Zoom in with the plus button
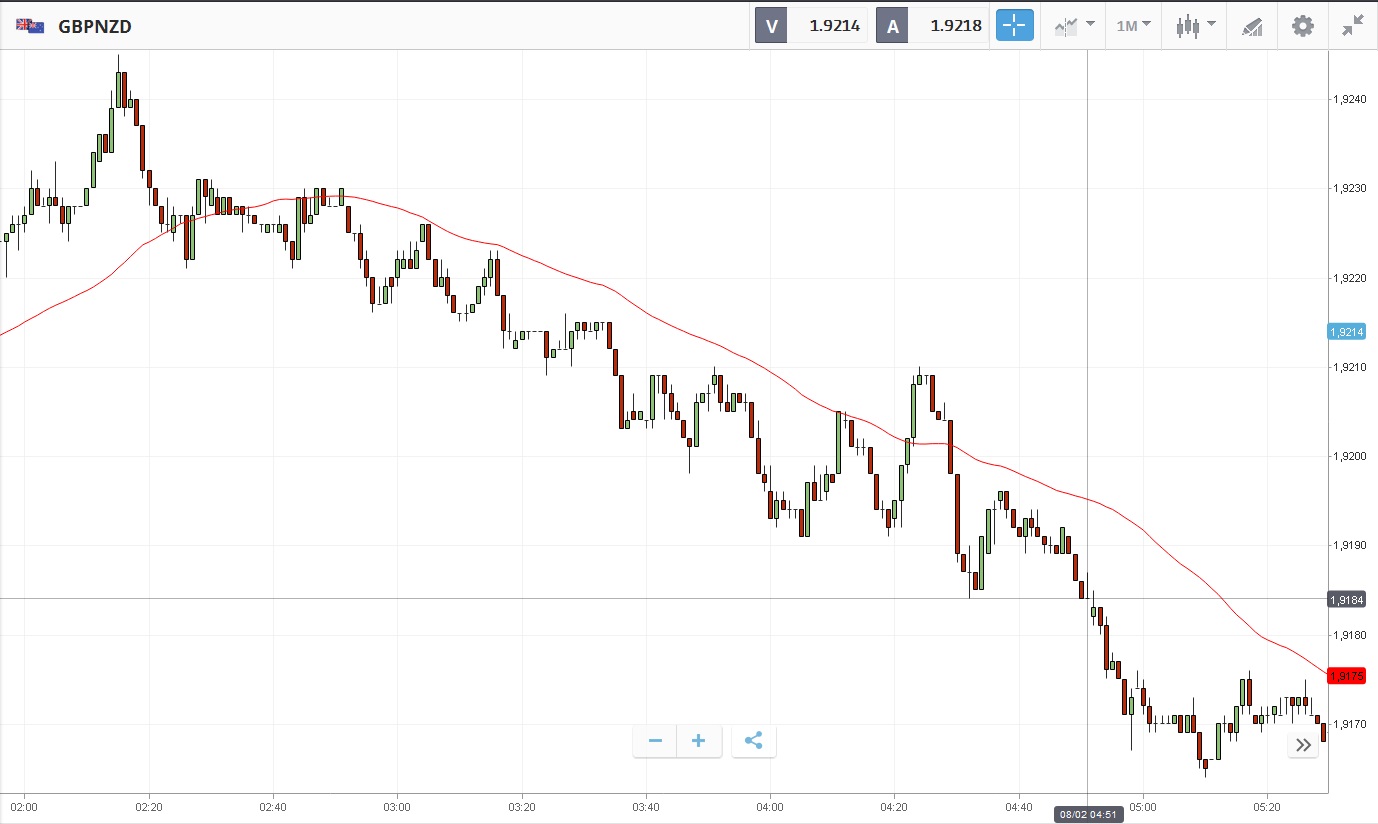Viewport: 1378px width, 824px height. coord(699,741)
